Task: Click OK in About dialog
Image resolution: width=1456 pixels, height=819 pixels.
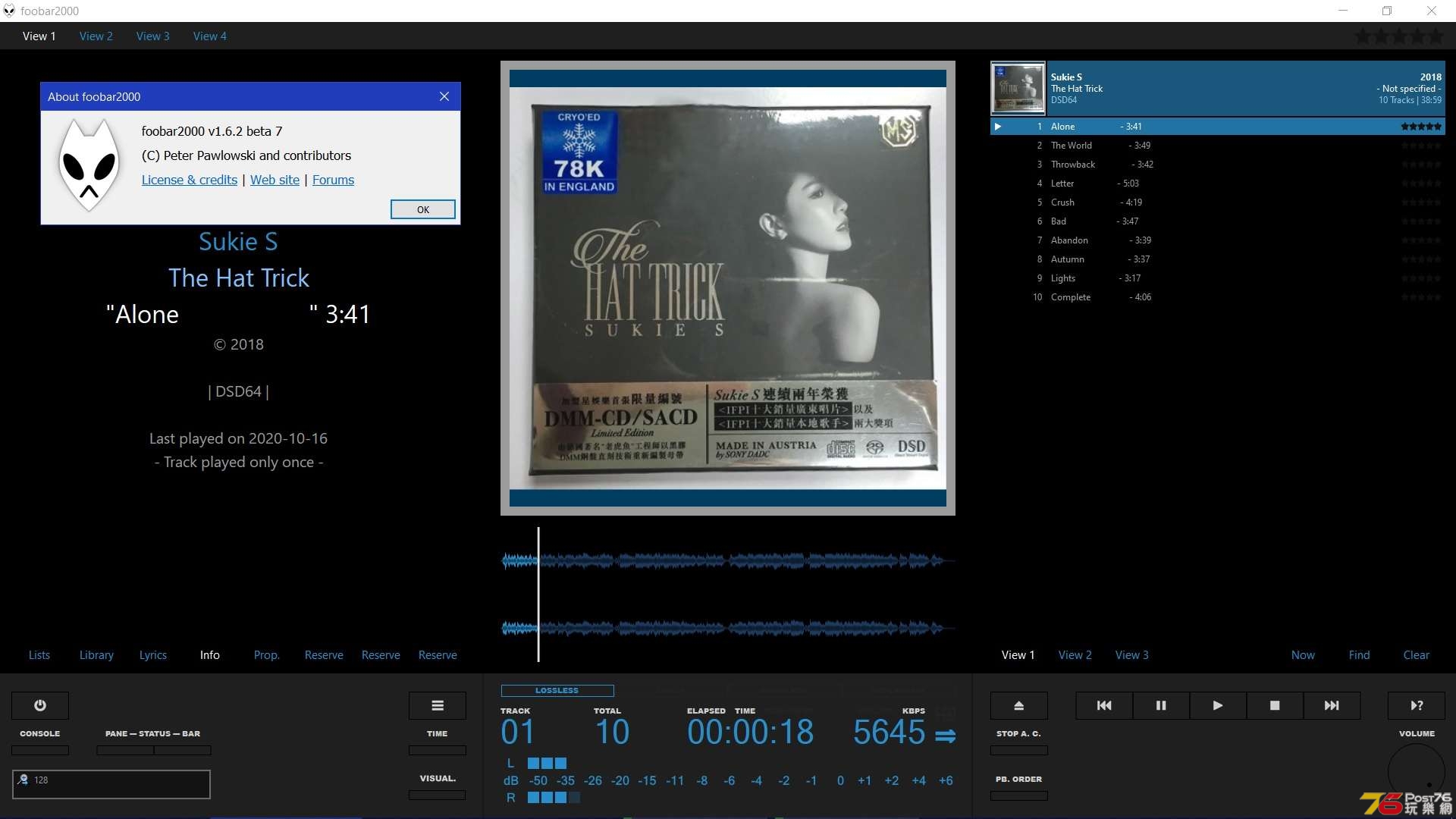Action: point(423,209)
